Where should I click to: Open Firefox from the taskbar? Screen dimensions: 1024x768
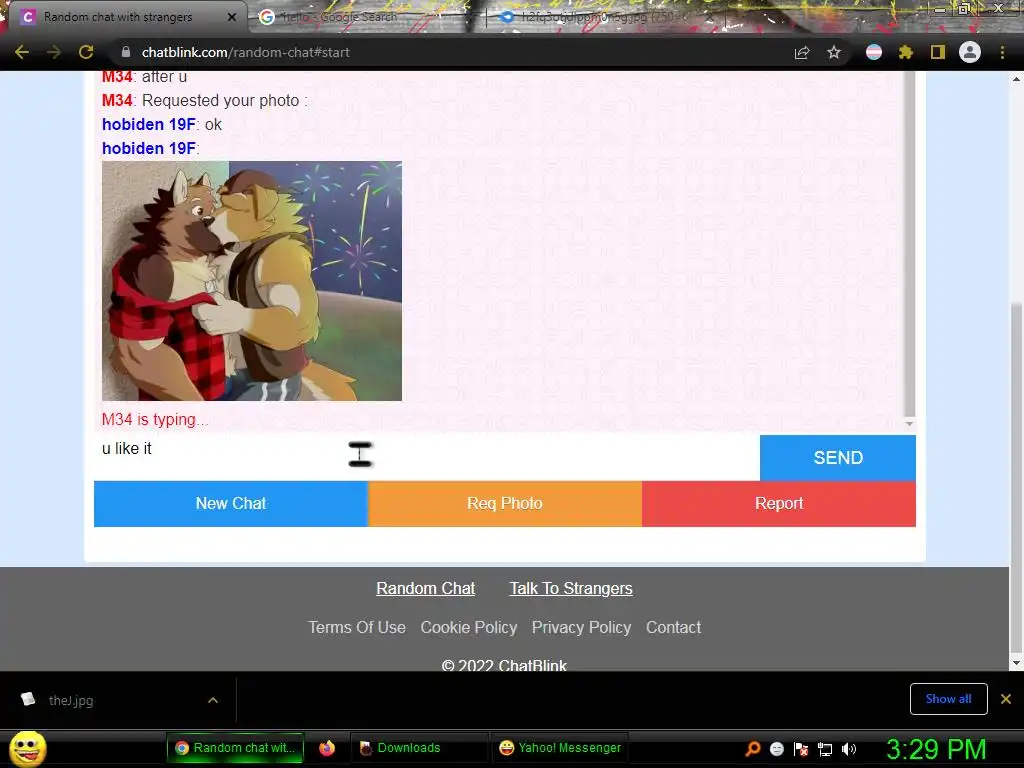pyautogui.click(x=327, y=748)
